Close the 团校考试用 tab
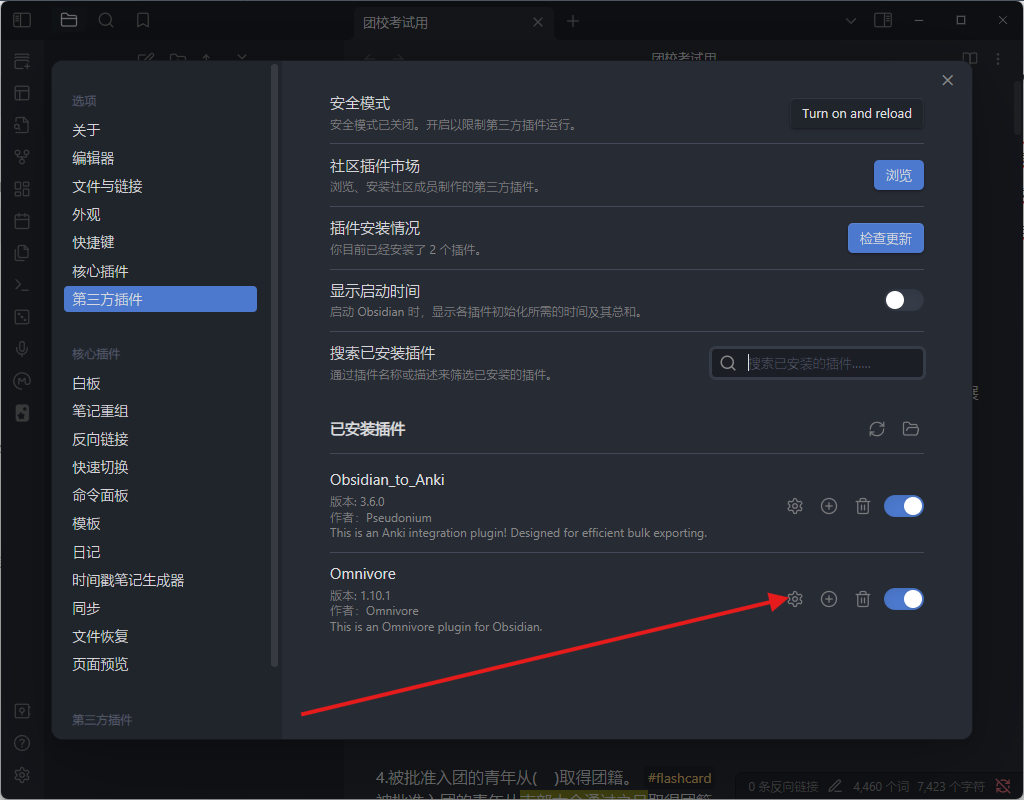 (538, 22)
